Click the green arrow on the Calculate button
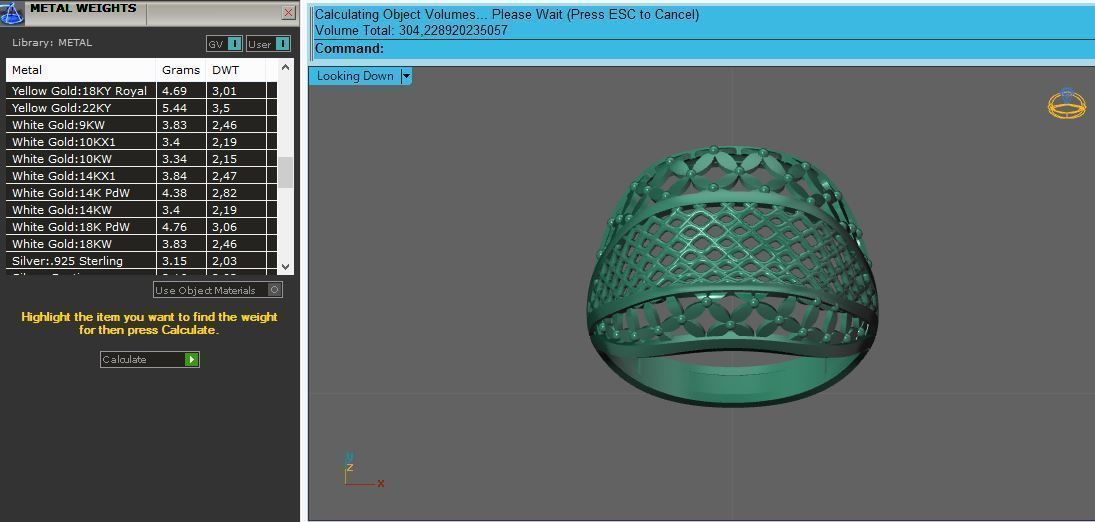Image resolution: width=1095 pixels, height=522 pixels. 191,359
